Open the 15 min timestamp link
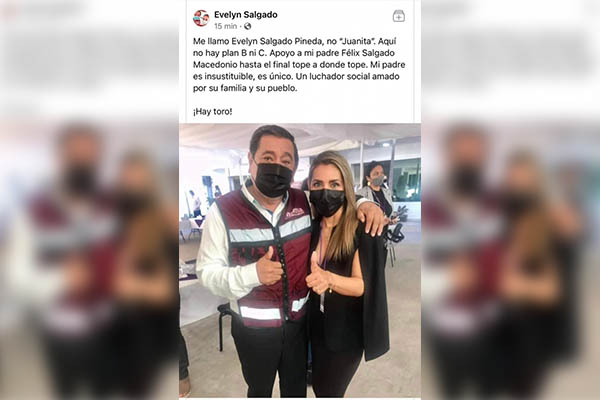This screenshot has height=400, width=600. (x=225, y=26)
